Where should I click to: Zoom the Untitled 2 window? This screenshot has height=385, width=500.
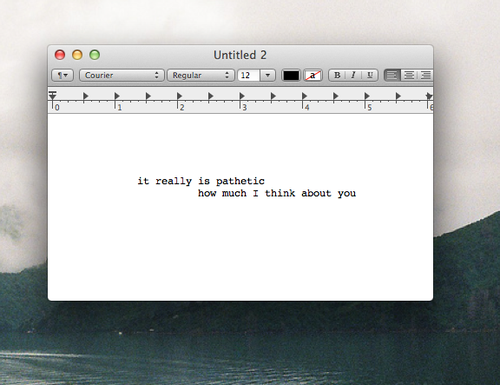point(95,55)
